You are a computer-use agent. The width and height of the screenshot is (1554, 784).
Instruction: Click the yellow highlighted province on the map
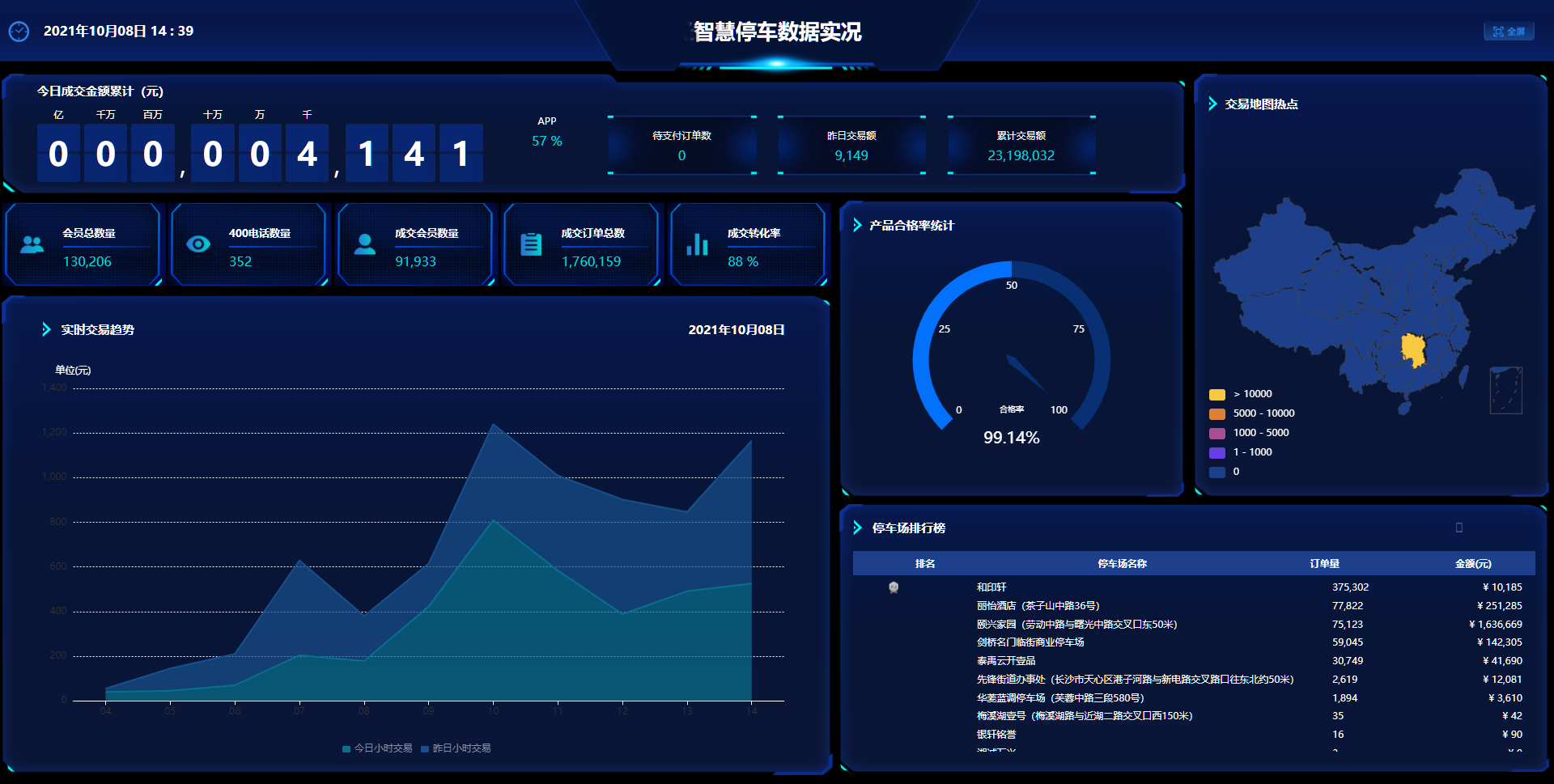[x=1413, y=350]
